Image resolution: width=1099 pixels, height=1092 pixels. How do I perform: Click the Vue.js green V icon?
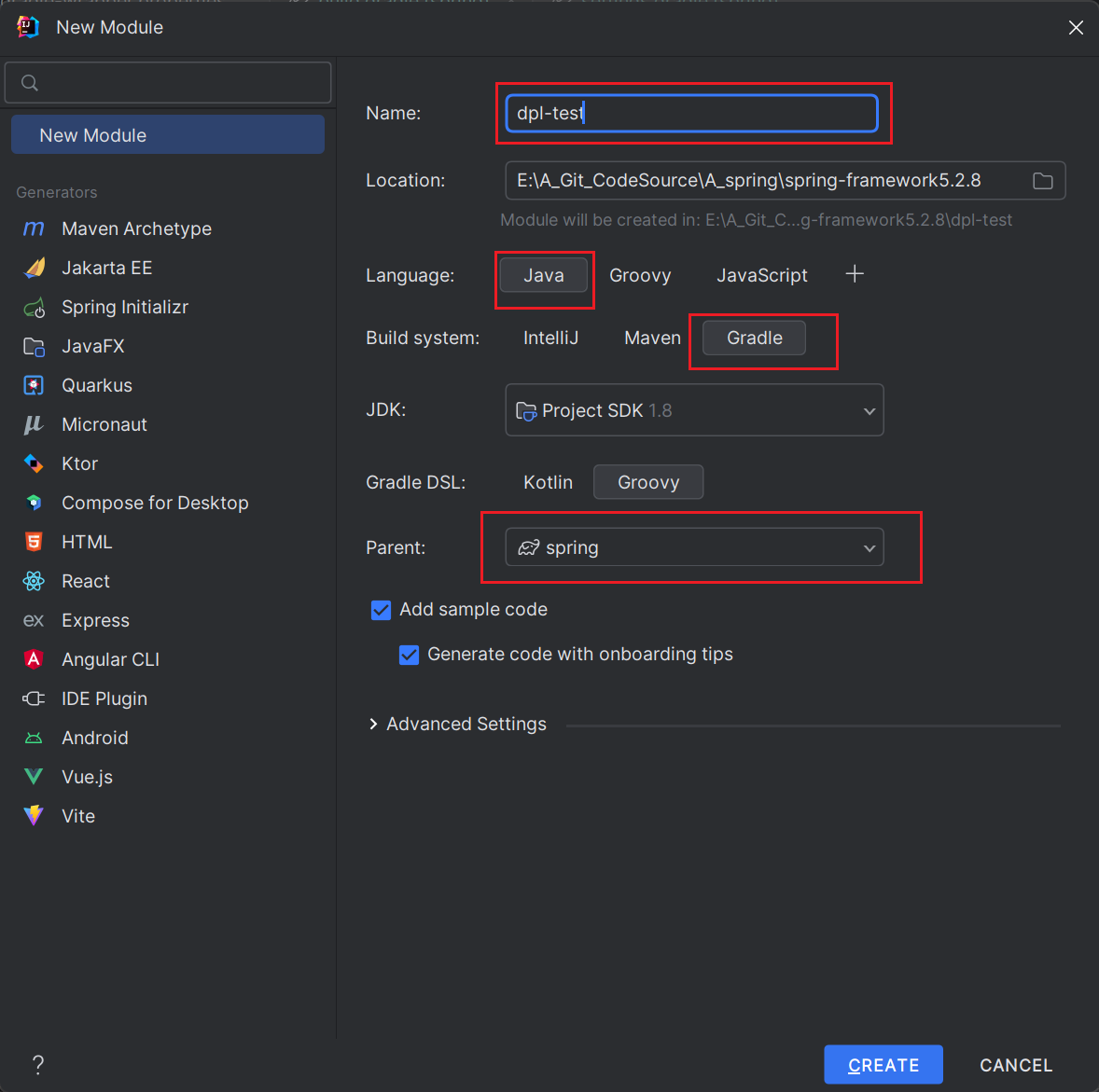pos(34,776)
